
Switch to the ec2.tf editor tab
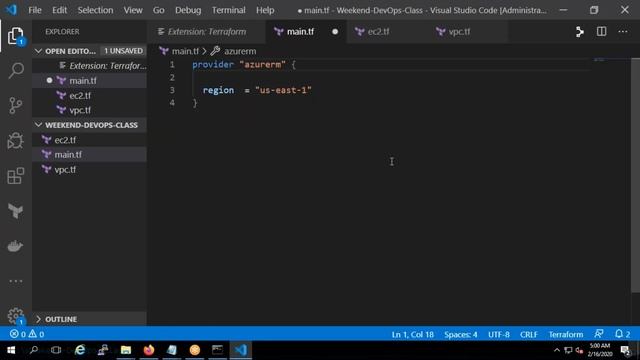click(387, 32)
